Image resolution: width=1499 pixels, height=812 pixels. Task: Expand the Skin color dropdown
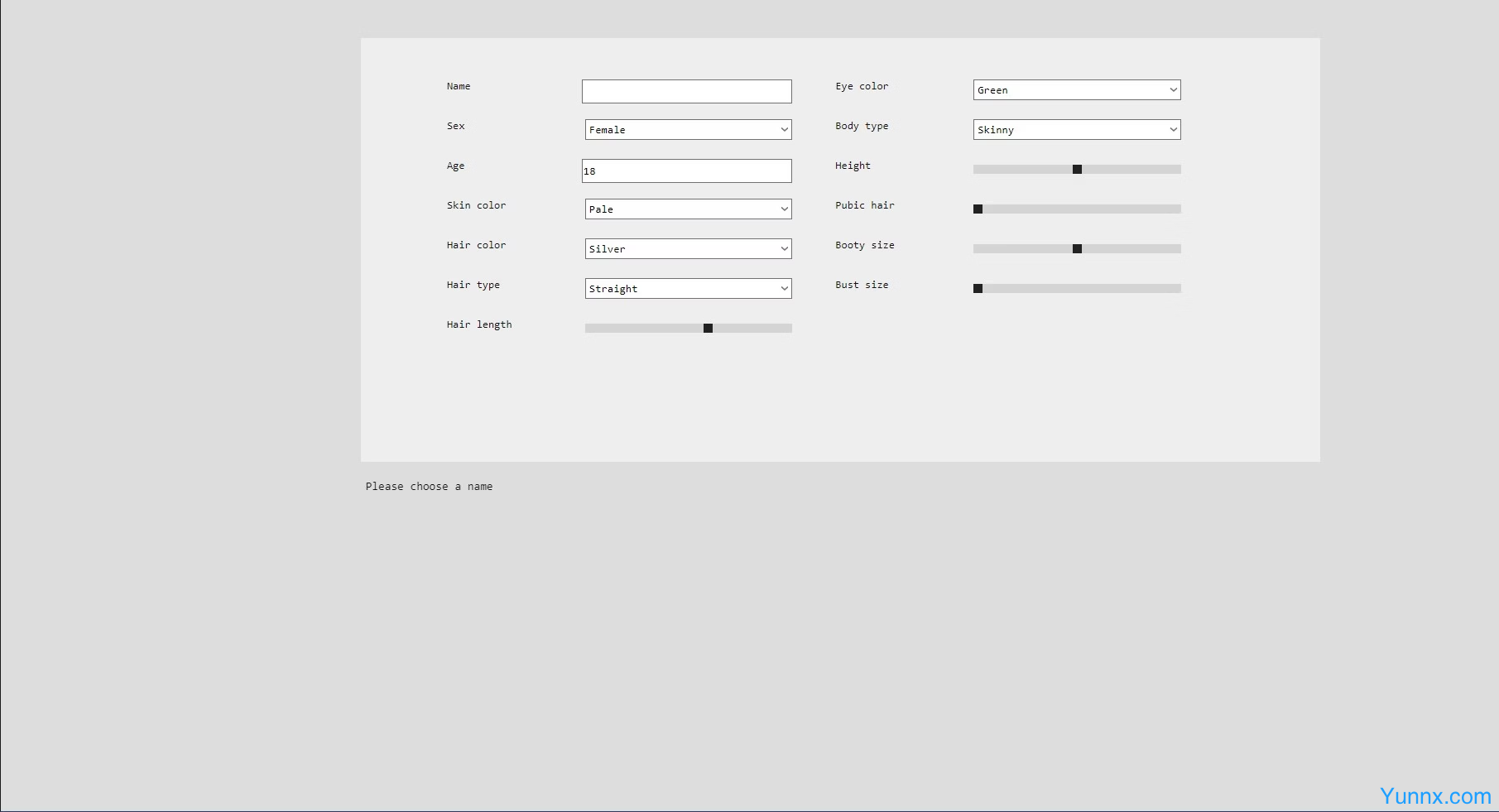click(x=688, y=209)
